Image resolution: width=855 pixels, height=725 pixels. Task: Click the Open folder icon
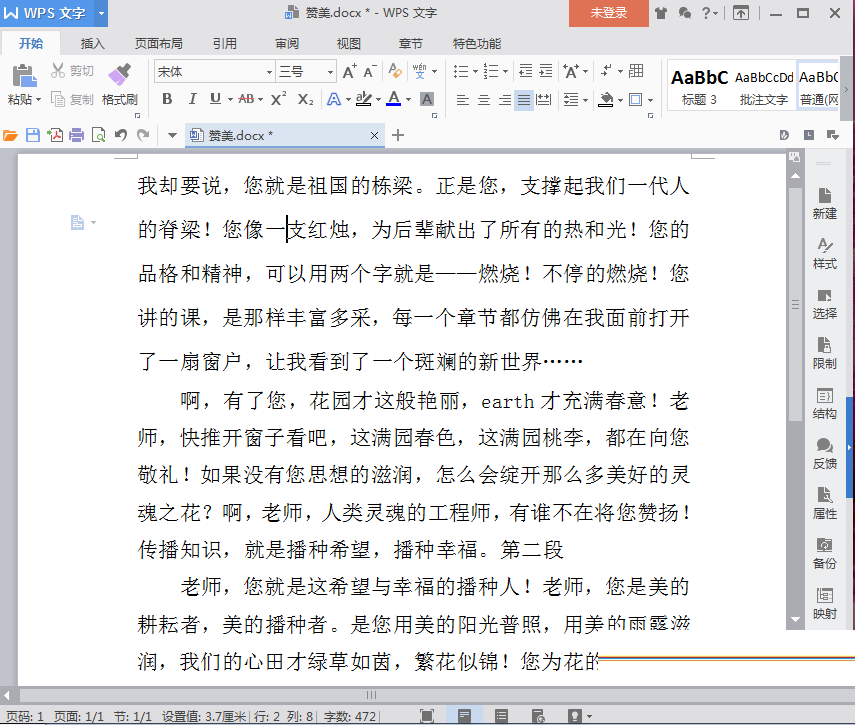point(10,135)
